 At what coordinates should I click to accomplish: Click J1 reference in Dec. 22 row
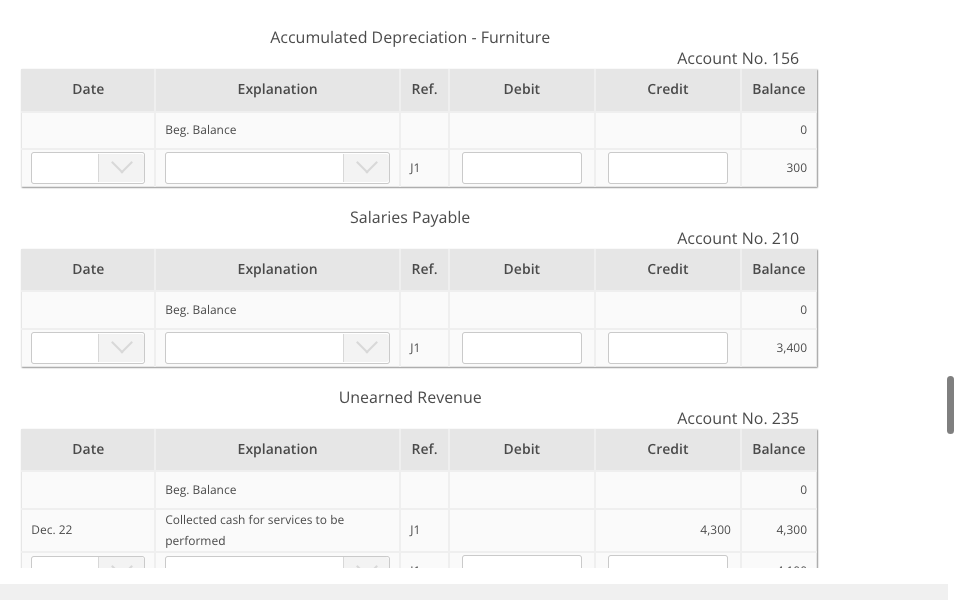pos(415,530)
